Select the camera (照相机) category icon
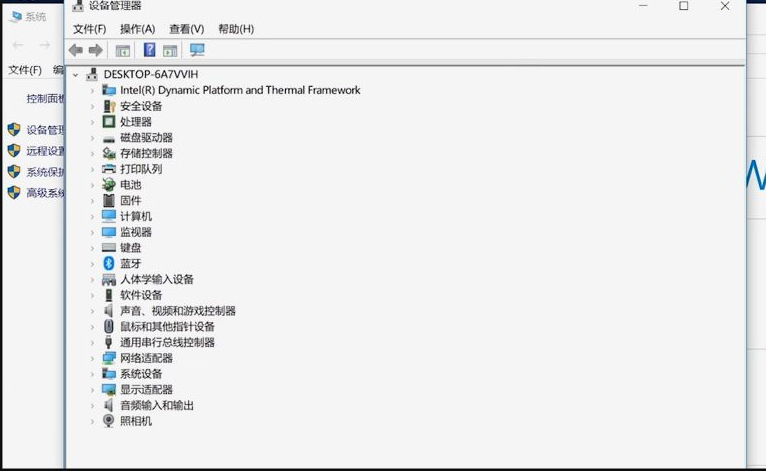Viewport: 766px width, 471px height. 109,421
